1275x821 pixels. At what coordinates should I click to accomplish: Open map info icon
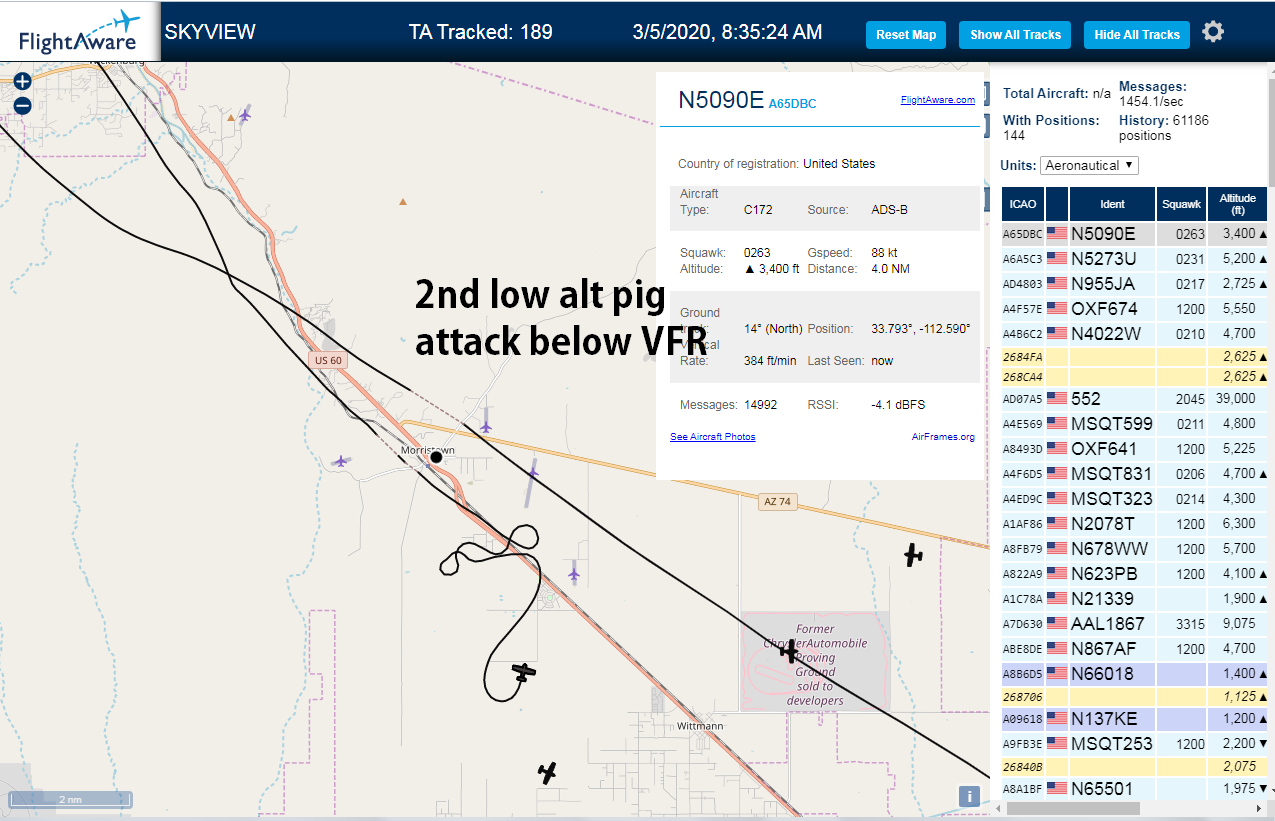point(968,796)
